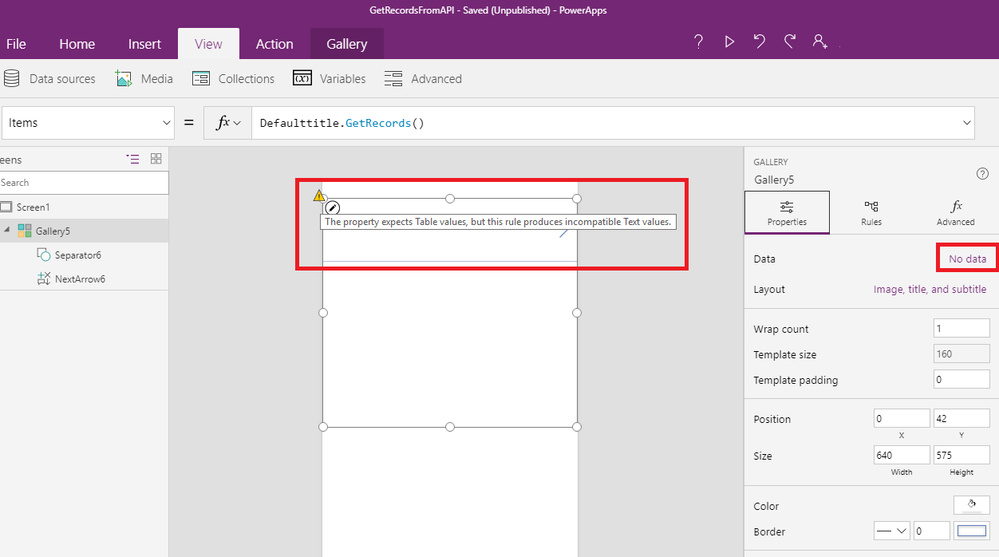Screen dimensions: 999x557
Task: Open the fx formula dropdown
Action: 227,122
